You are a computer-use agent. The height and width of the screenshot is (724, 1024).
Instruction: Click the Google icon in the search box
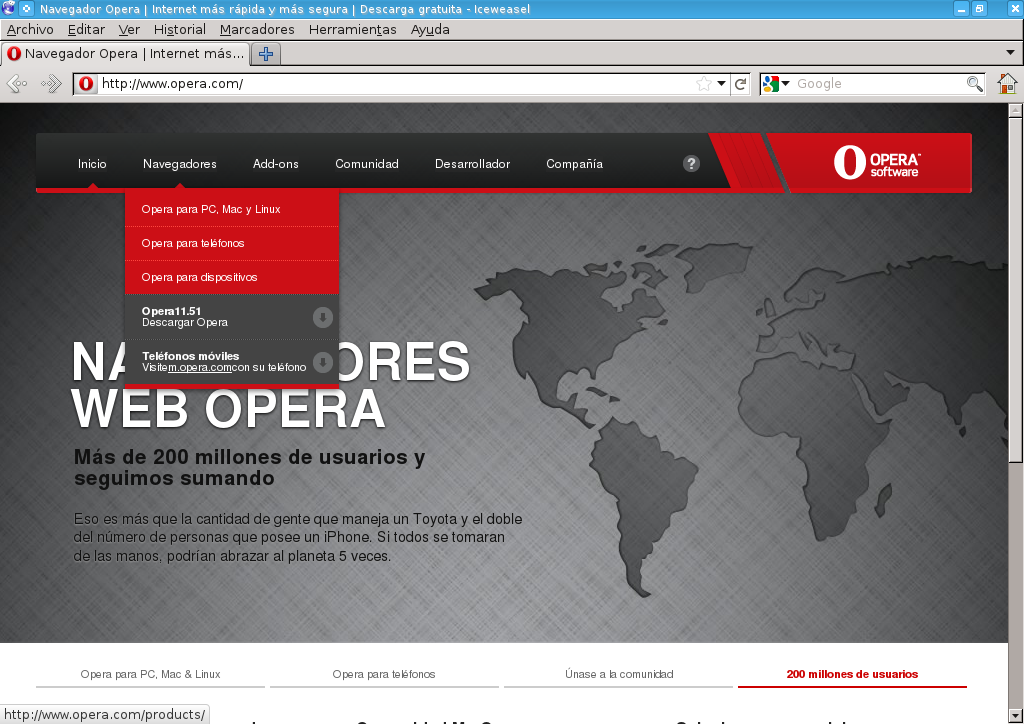(x=770, y=84)
